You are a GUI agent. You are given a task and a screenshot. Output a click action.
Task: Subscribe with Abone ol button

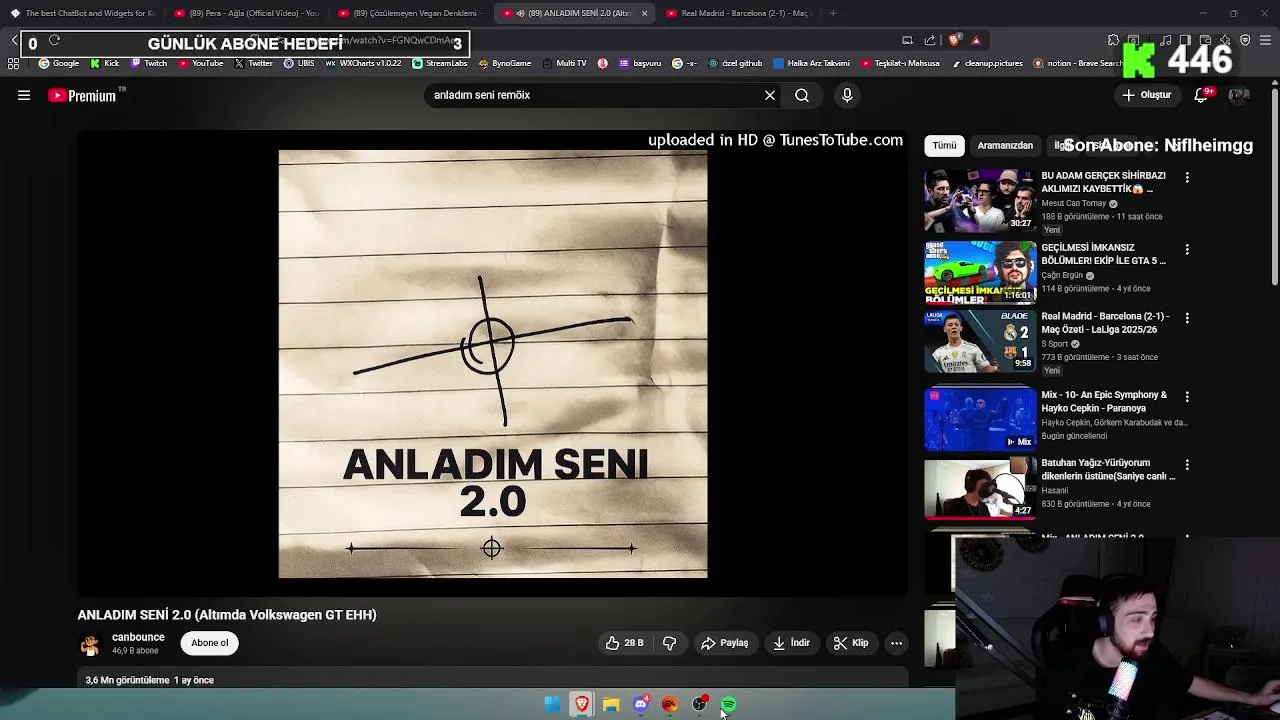pyautogui.click(x=210, y=643)
